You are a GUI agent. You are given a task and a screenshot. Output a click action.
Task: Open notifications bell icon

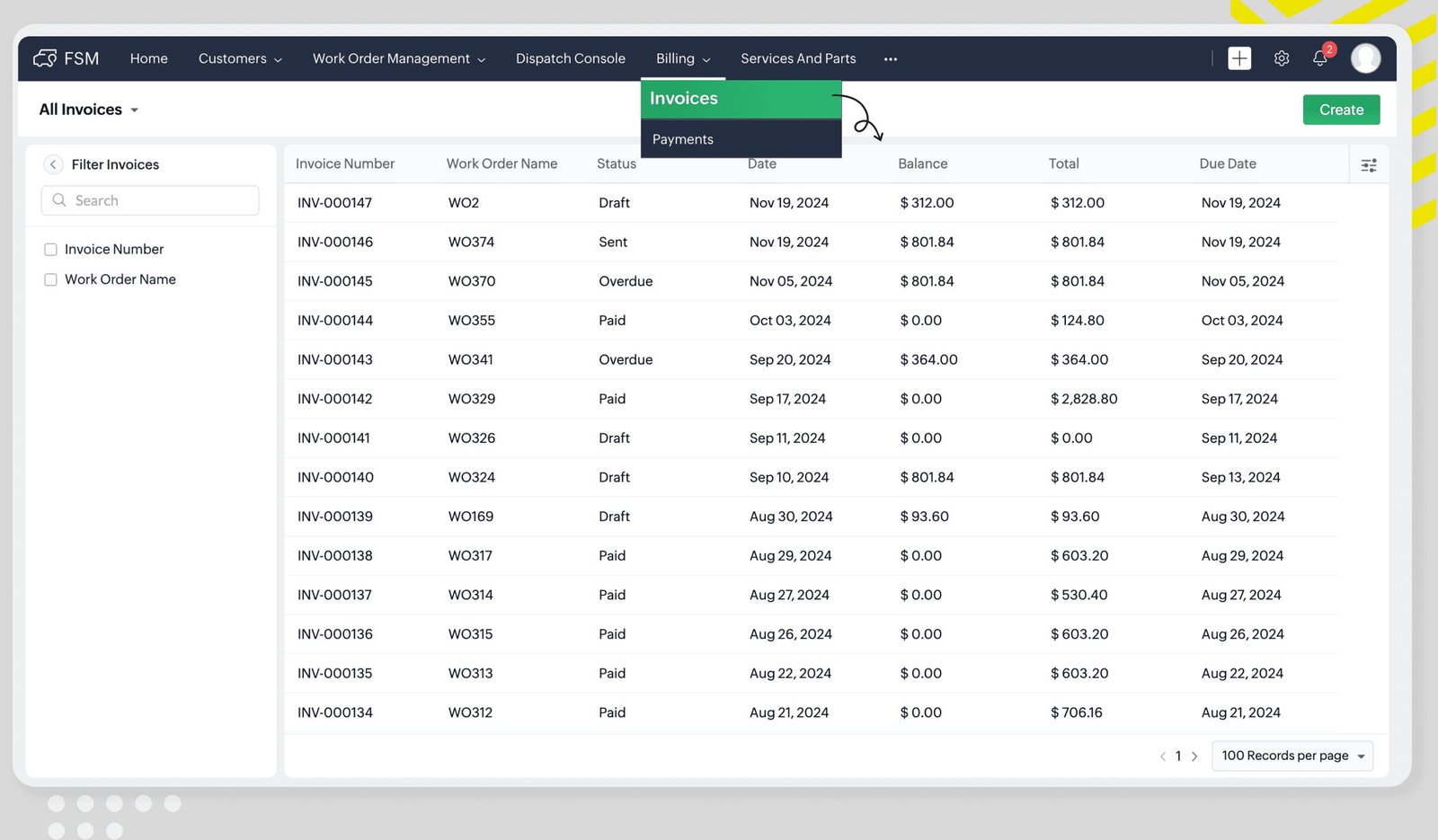coord(1319,58)
